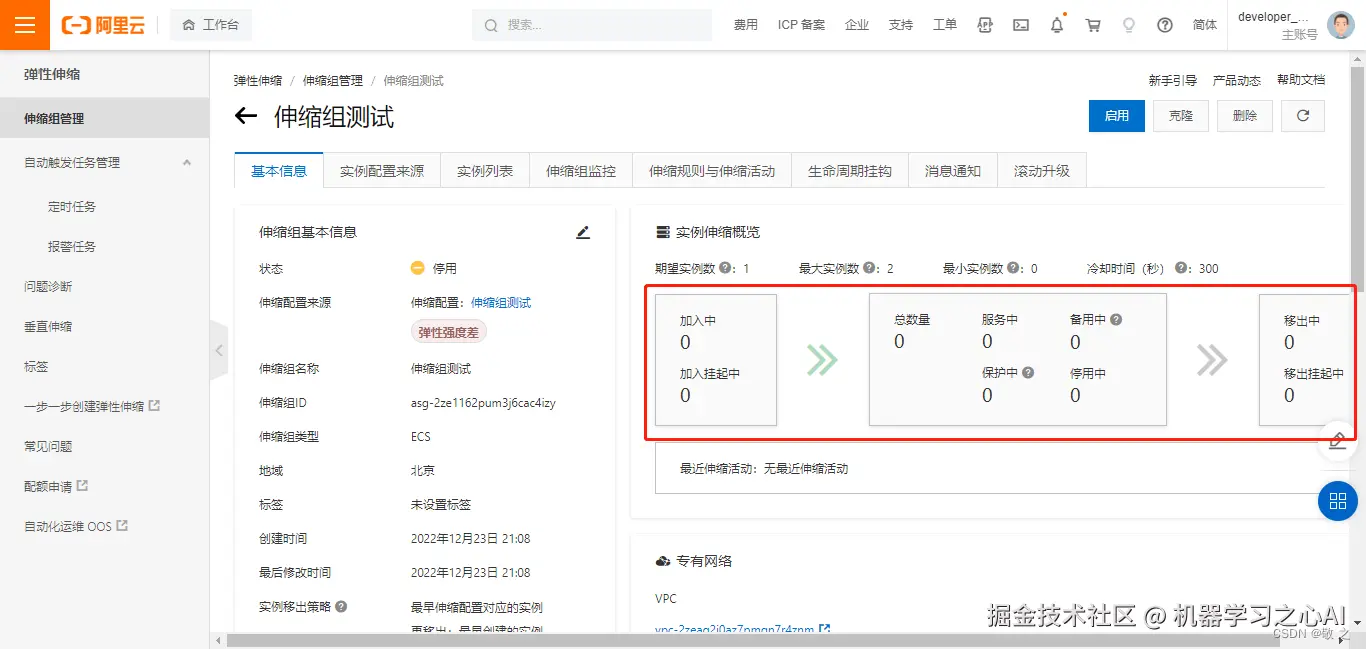Viewport: 1366px width, 649px height.
Task: Open the notifications bell icon
Action: 1056,24
